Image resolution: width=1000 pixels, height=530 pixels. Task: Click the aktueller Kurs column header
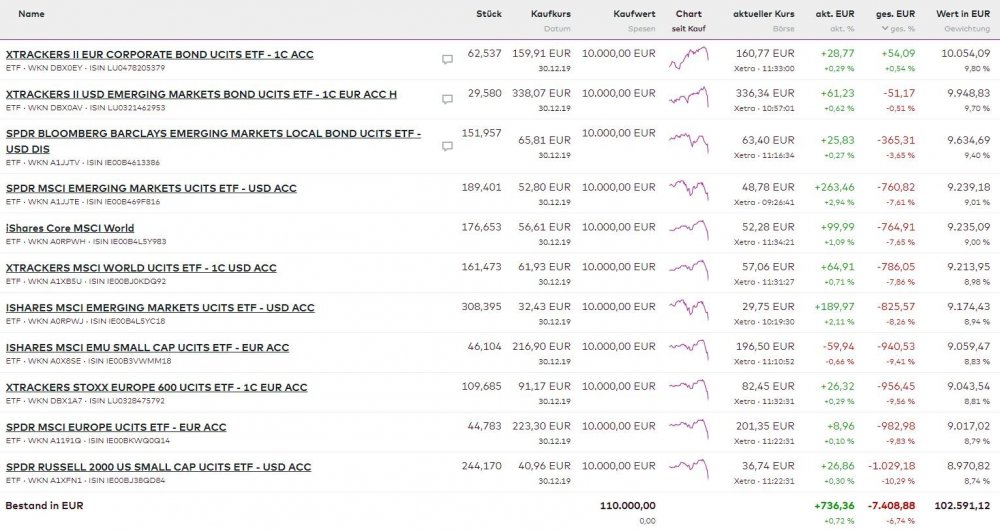pyautogui.click(x=763, y=14)
